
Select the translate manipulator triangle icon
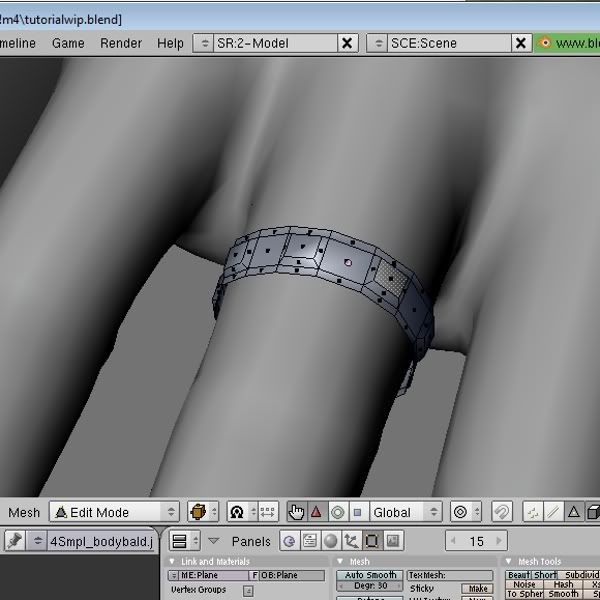[x=316, y=512]
